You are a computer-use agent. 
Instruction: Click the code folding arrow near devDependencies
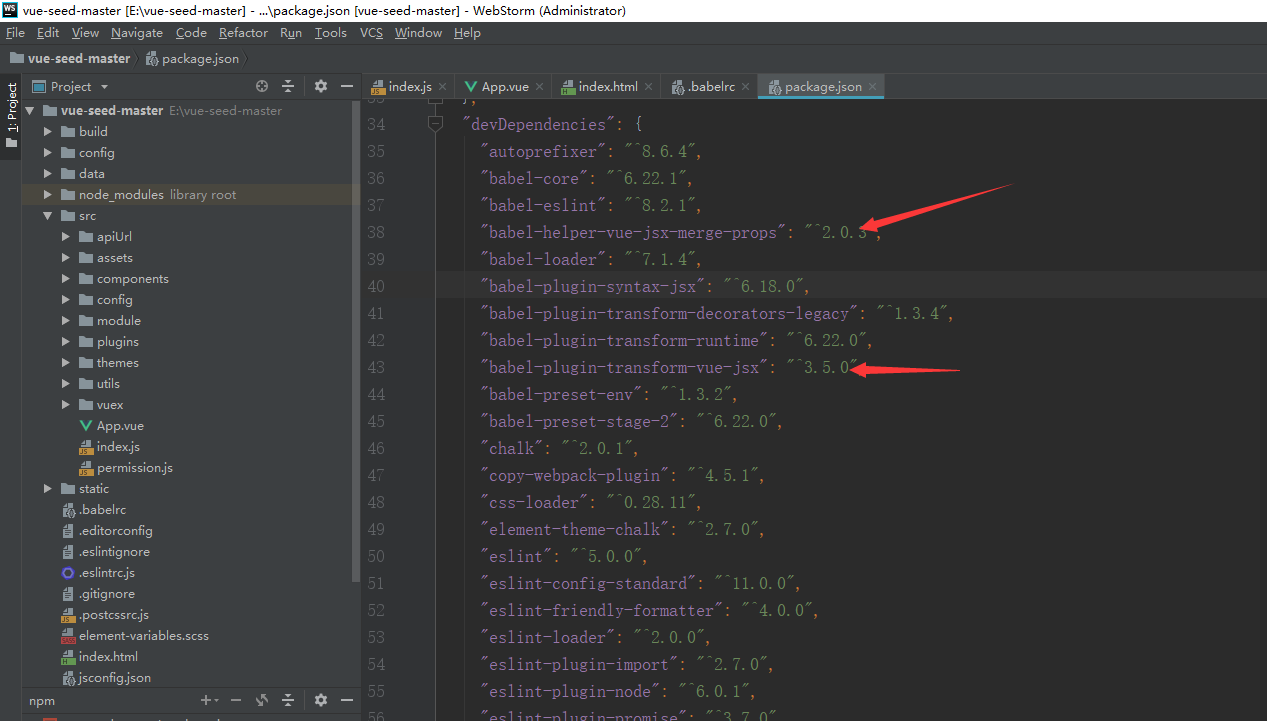(x=435, y=123)
